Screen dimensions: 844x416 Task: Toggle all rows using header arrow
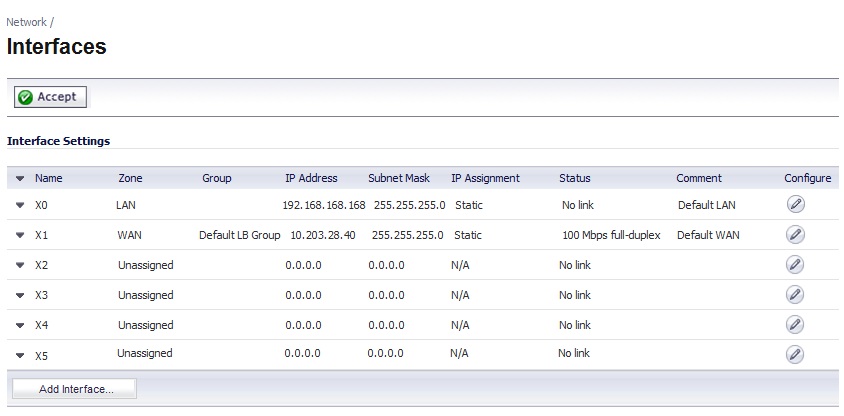20,179
